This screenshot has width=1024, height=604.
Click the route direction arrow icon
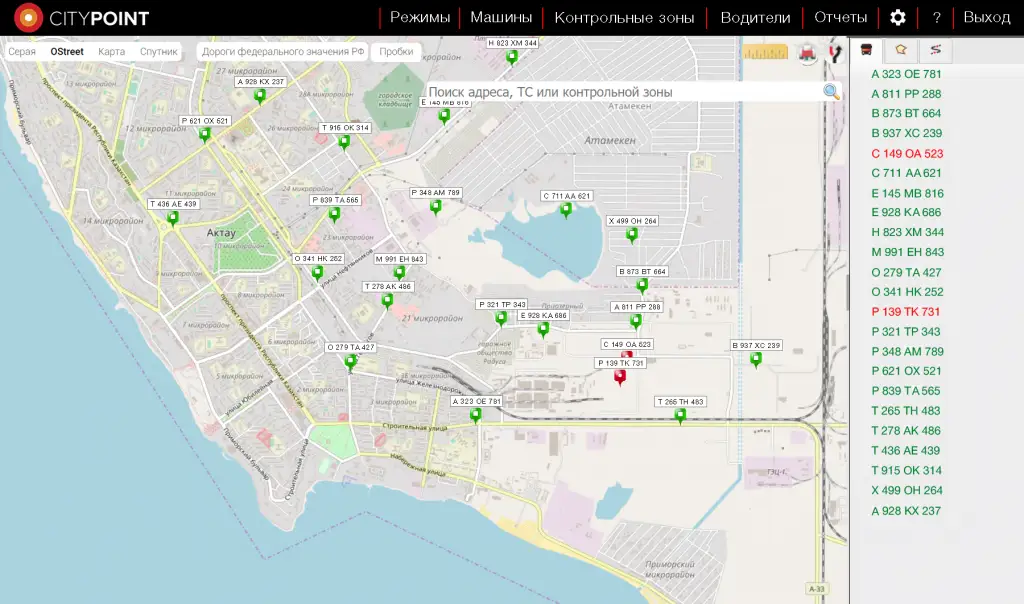pyautogui.click(x=836, y=53)
